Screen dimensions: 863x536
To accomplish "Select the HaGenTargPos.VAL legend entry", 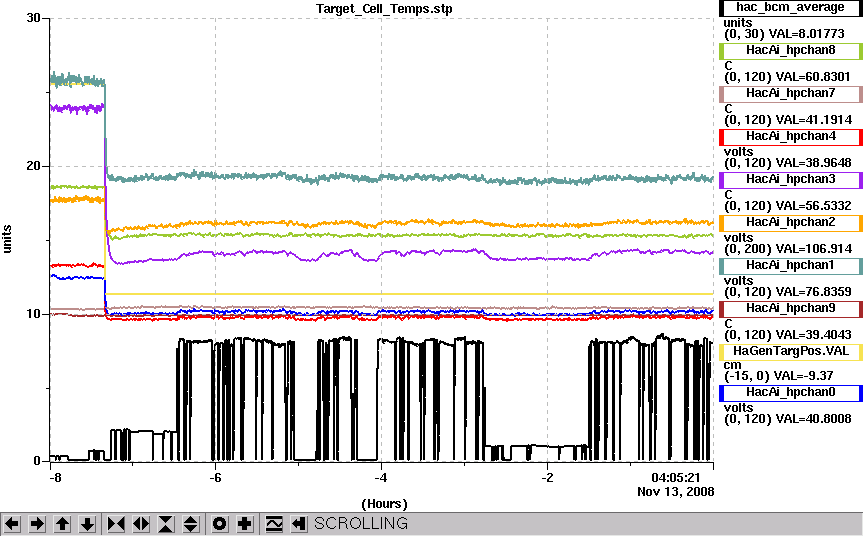I will 790,352.
